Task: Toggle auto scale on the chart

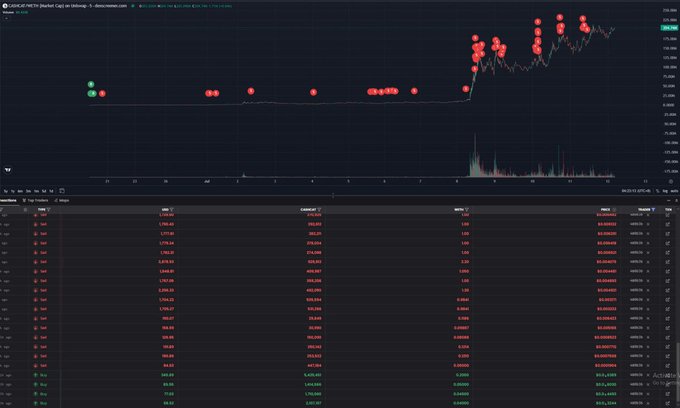Action: (674, 191)
